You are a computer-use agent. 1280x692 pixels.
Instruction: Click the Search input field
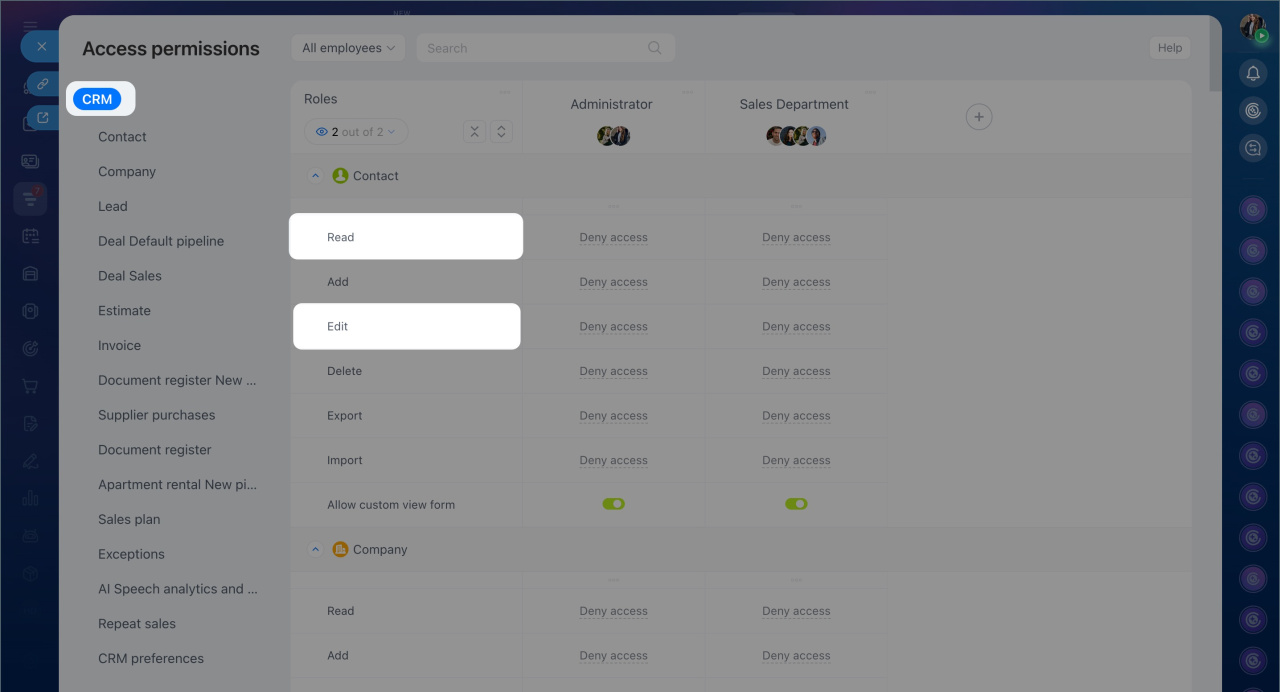535,48
